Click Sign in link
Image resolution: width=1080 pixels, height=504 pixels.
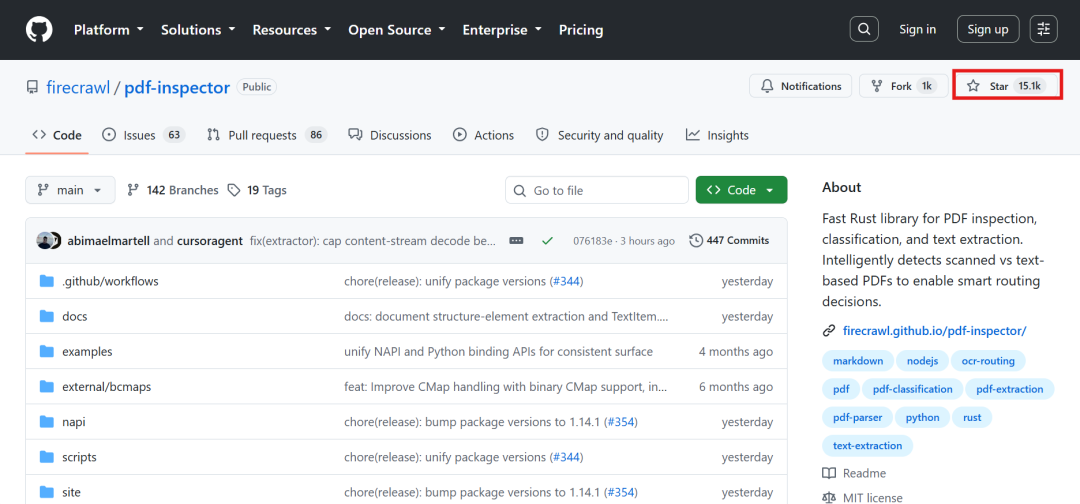click(917, 29)
